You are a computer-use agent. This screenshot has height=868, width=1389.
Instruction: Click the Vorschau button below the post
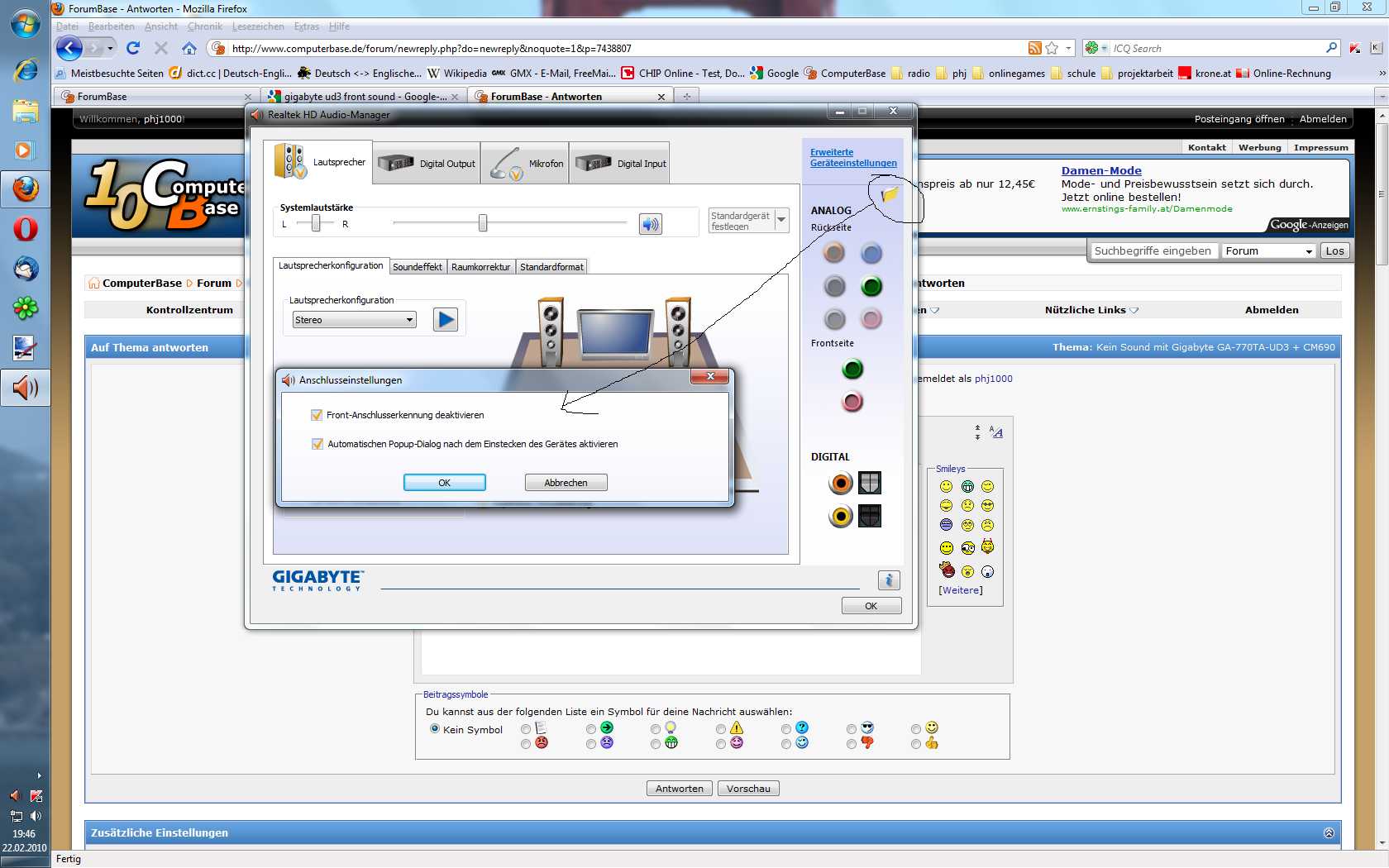tap(748, 789)
